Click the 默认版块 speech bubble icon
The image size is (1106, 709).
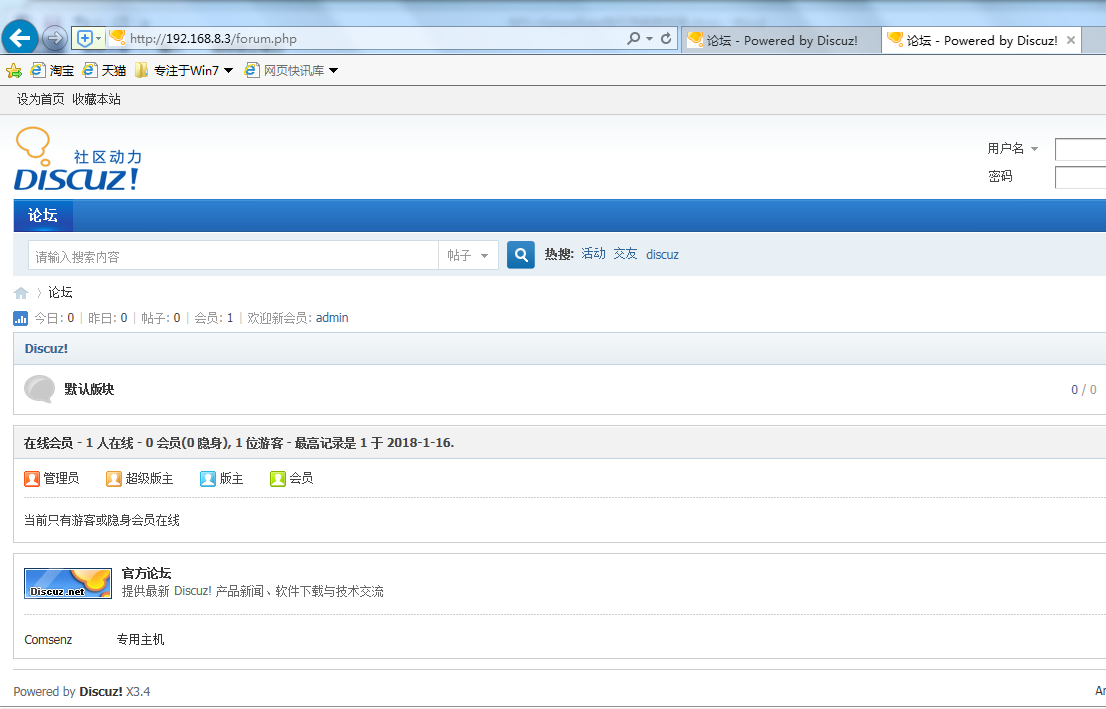(40, 389)
